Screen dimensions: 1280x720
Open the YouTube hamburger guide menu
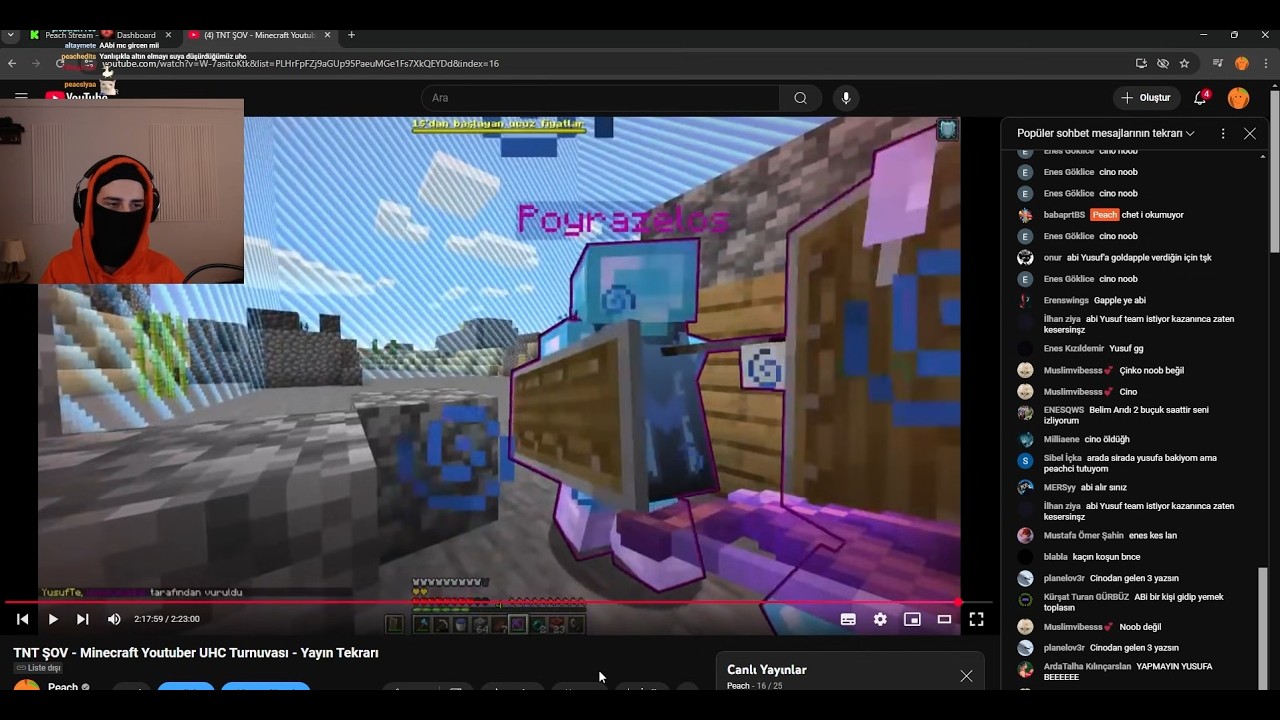point(21,97)
